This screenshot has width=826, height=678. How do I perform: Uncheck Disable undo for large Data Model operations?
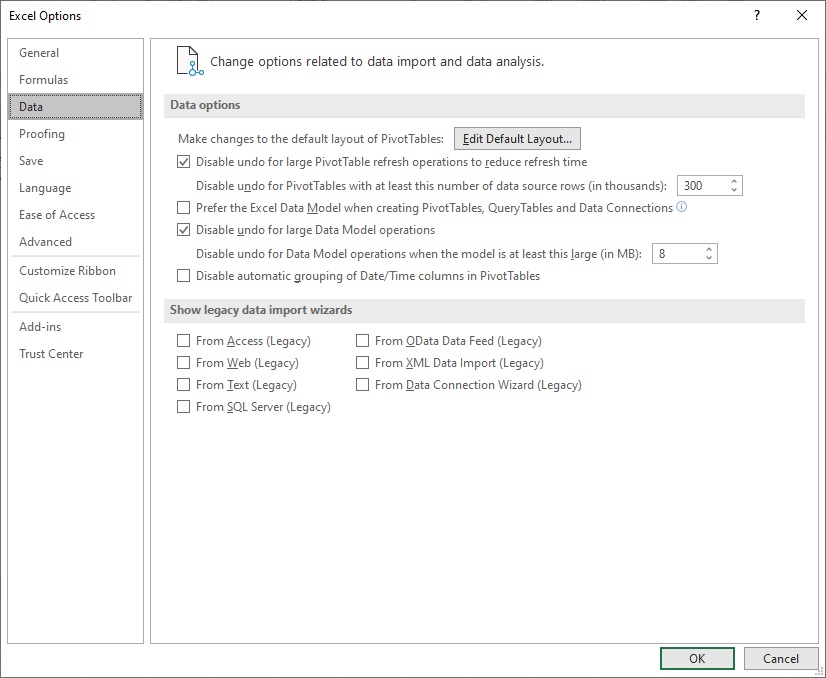183,230
